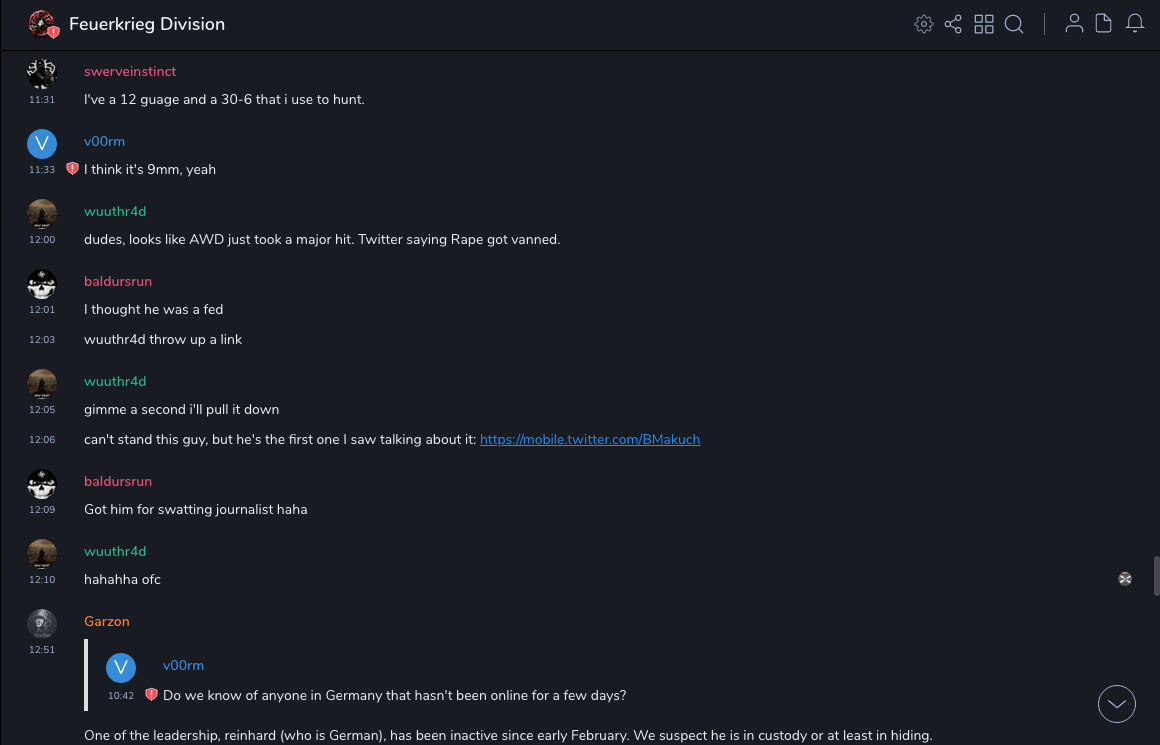Open the files panel icon
The image size is (1160, 745).
coord(1104,24)
